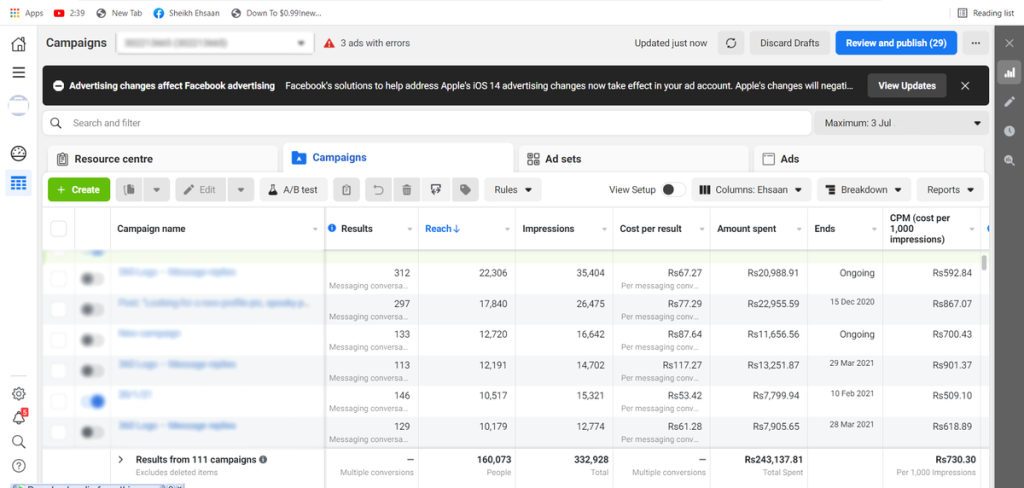This screenshot has width=1024, height=488.
Task: Click the refresh data icon
Action: pos(731,43)
